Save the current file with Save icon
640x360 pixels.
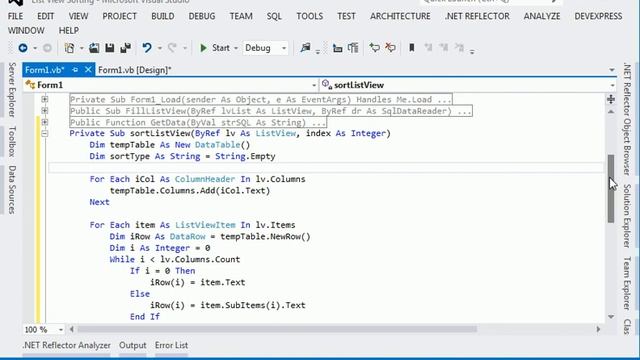[x=110, y=48]
